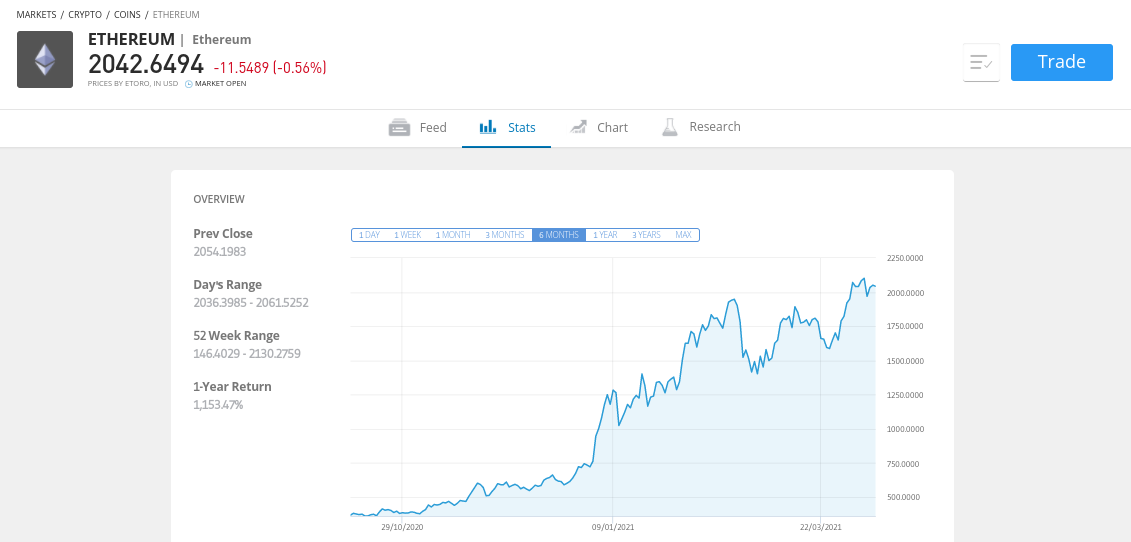The image size is (1131, 542).
Task: Open the COINS breadcrumb link
Action: coord(127,14)
